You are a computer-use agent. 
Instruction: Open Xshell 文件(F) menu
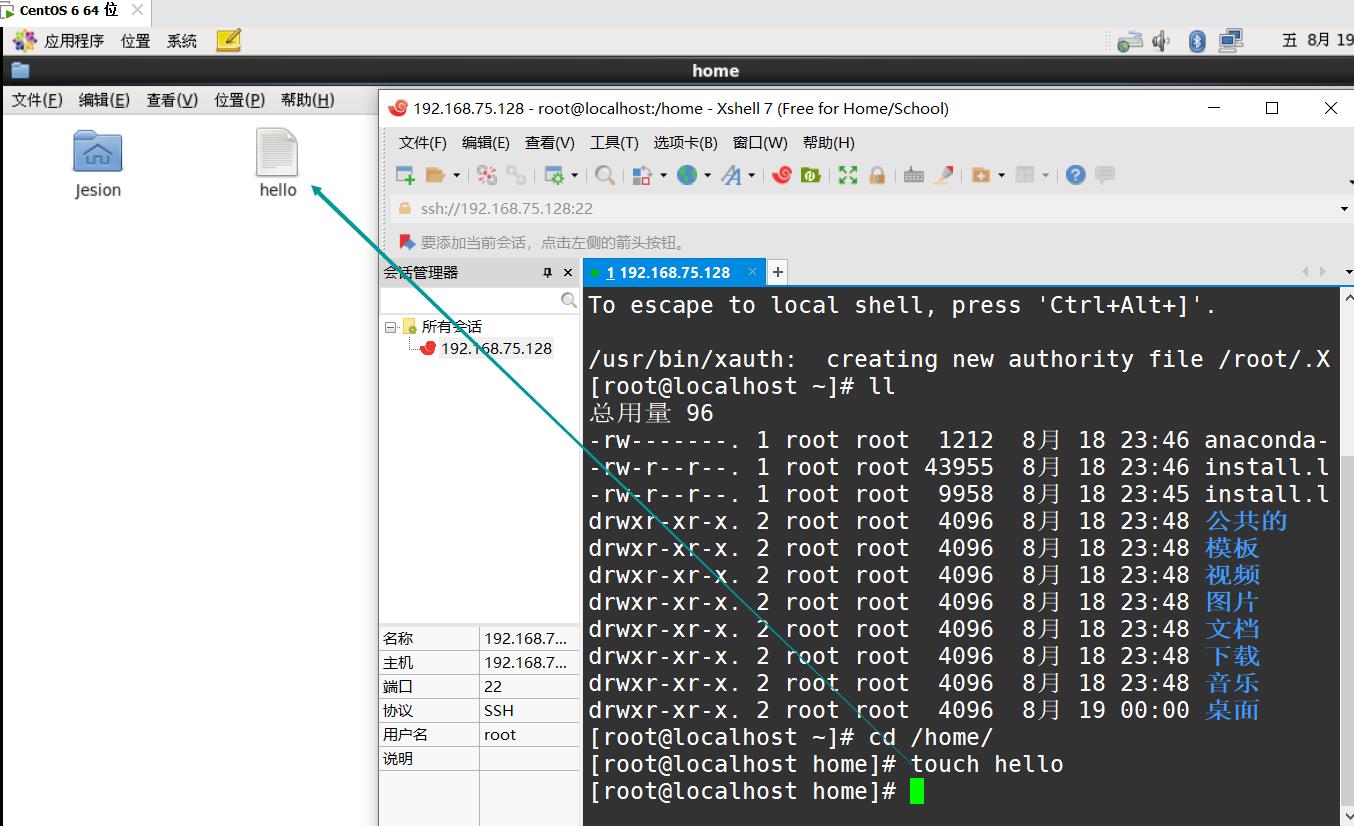(x=423, y=142)
